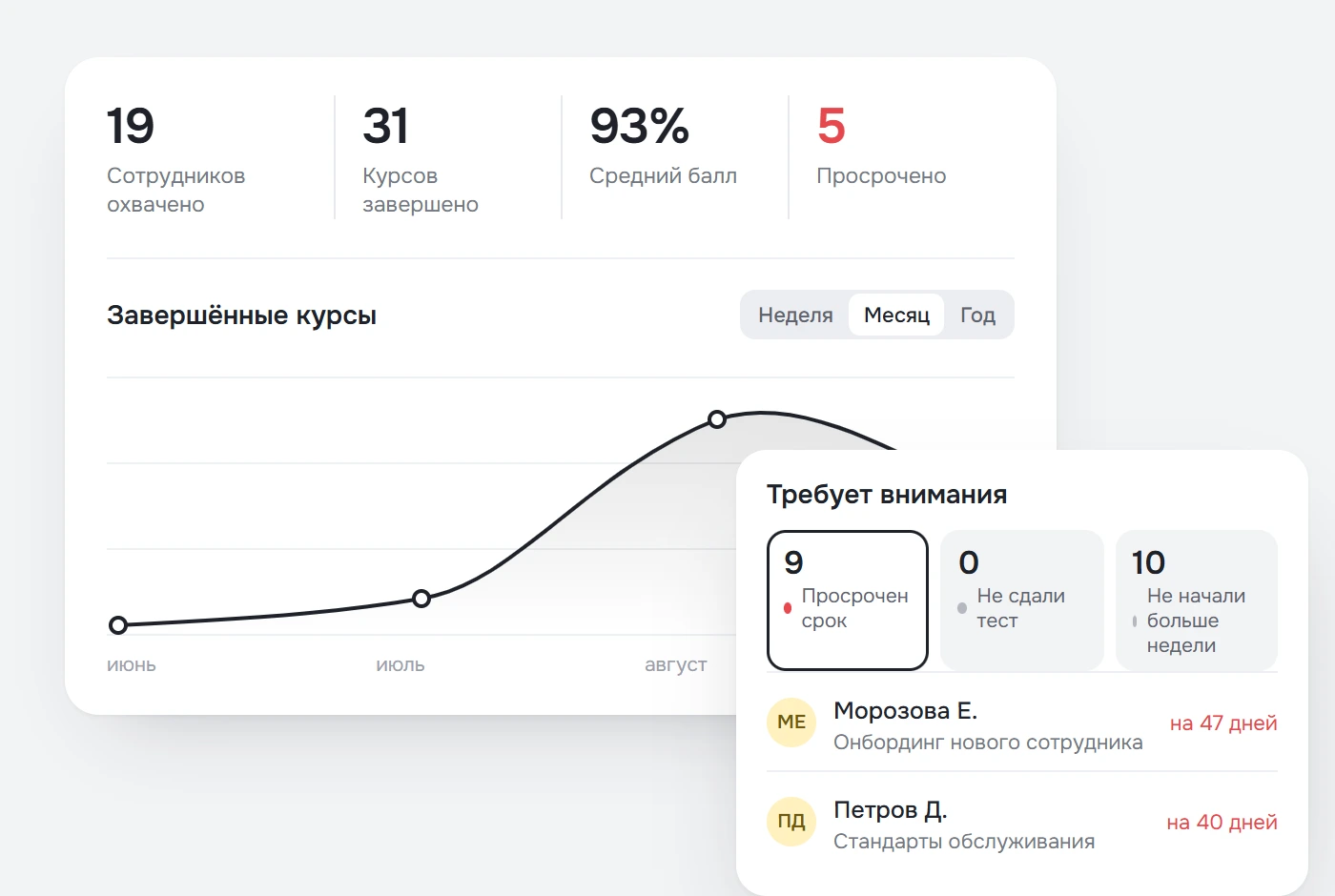The image size is (1335, 896).
Task: Click the overdue label на 47 дней
Action: (1223, 723)
